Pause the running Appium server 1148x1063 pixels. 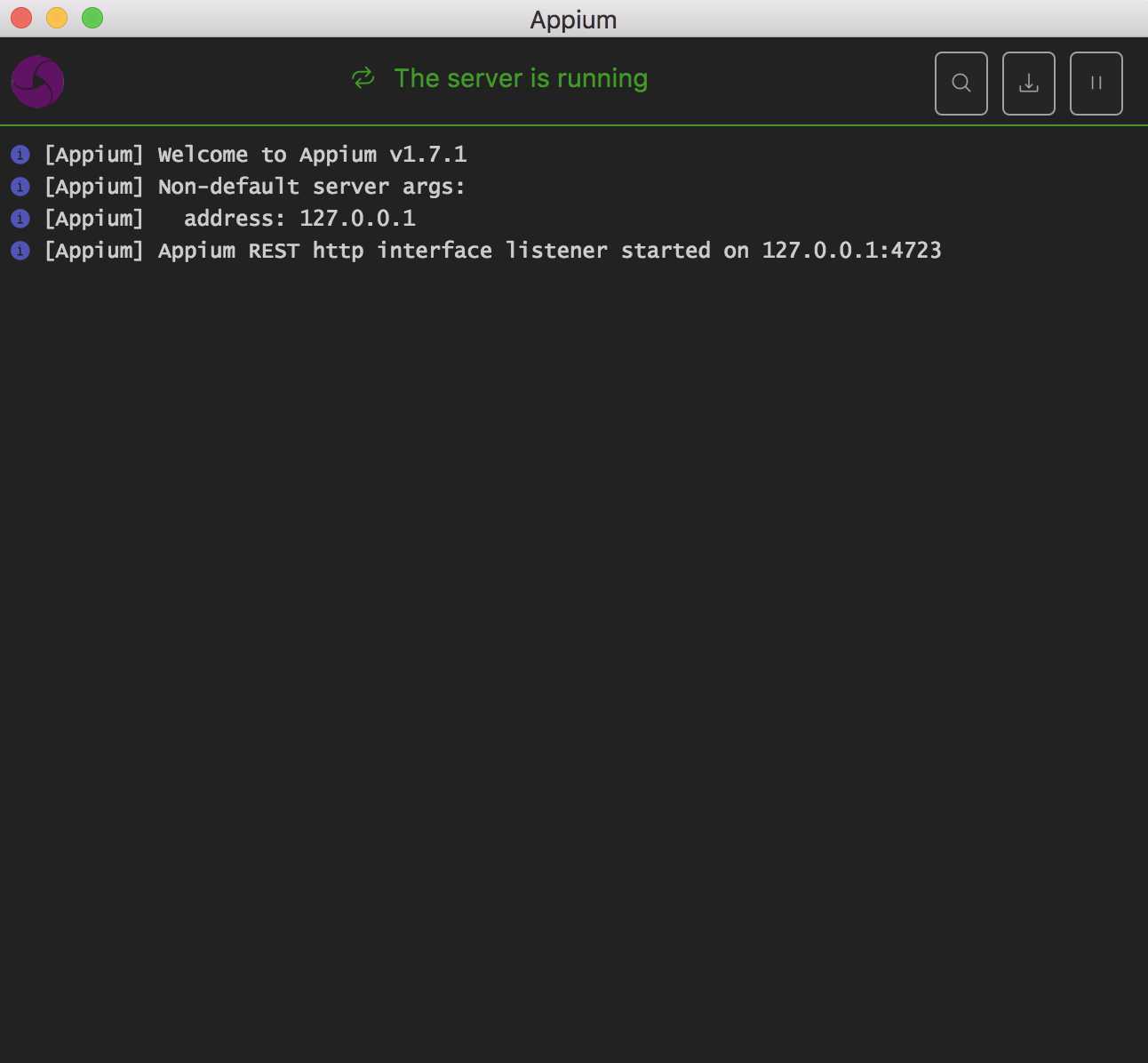1096,84
